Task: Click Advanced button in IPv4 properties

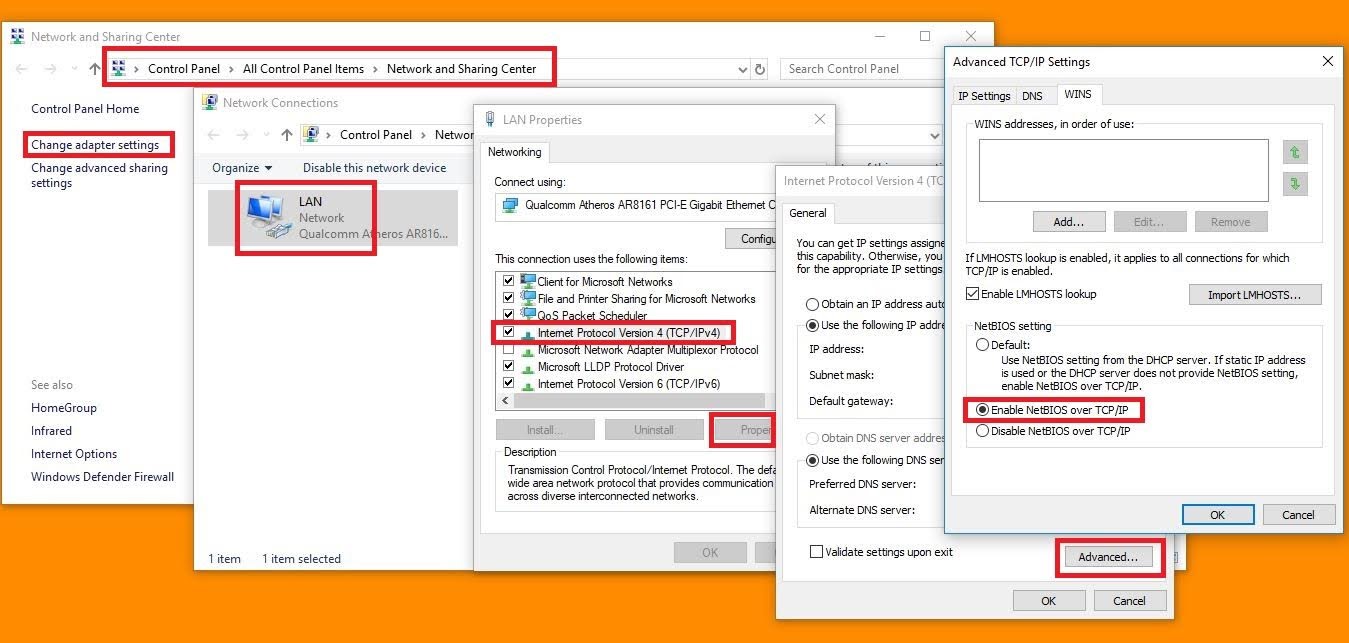Action: click(1108, 557)
